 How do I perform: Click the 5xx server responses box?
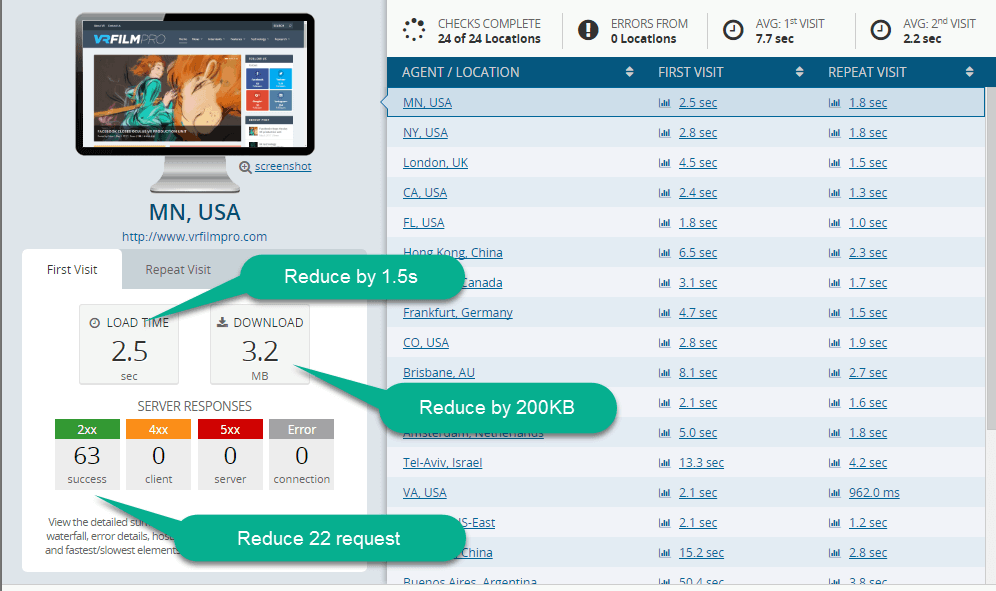point(230,454)
